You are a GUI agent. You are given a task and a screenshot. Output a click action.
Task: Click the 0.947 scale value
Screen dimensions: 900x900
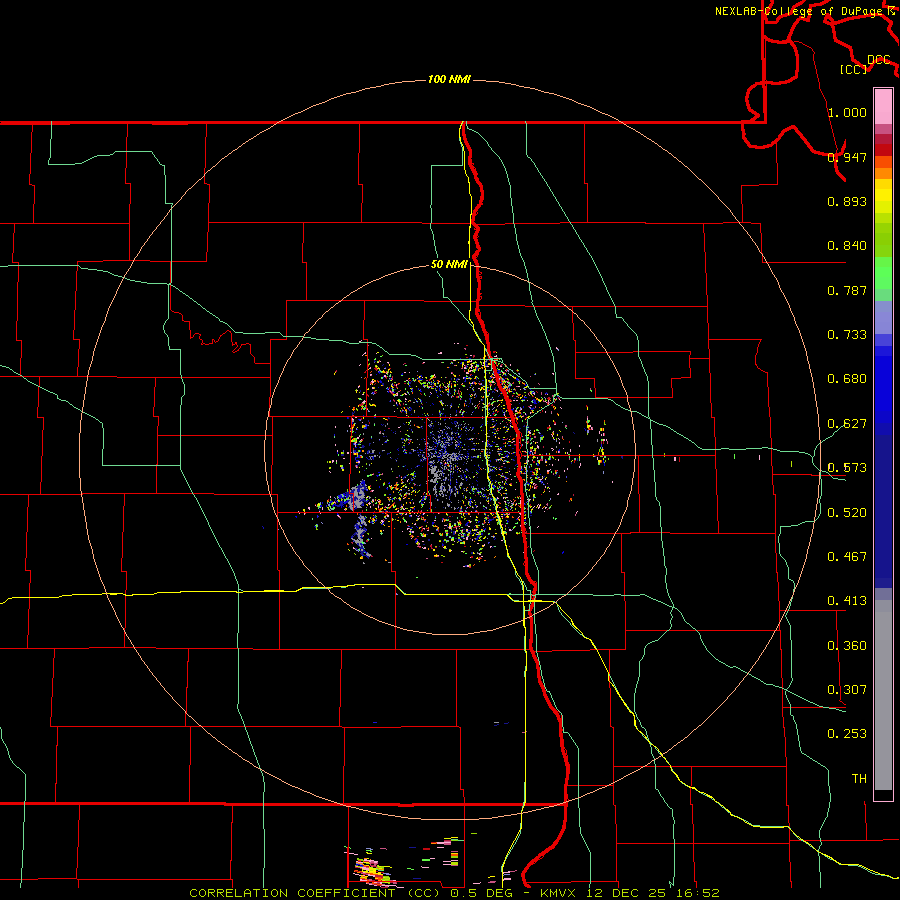[x=847, y=157]
